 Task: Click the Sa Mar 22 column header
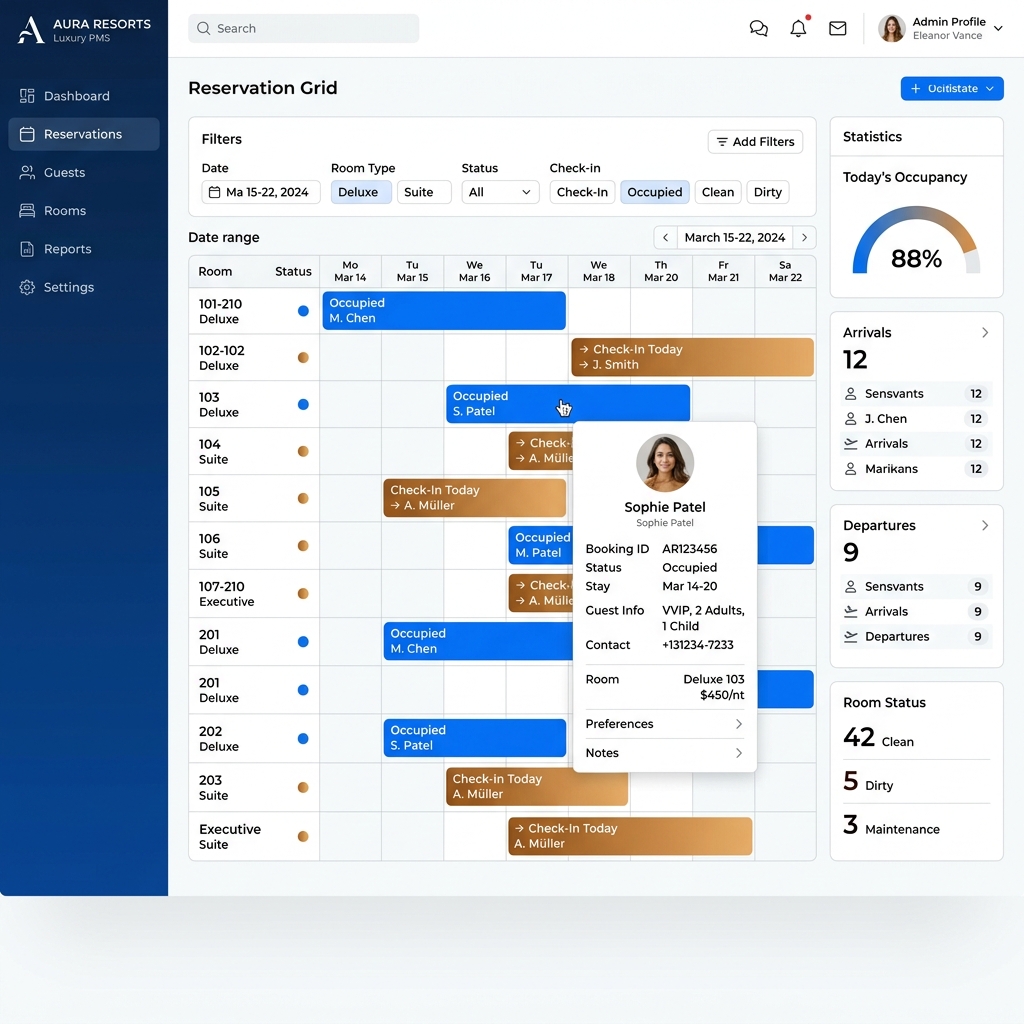coord(785,271)
